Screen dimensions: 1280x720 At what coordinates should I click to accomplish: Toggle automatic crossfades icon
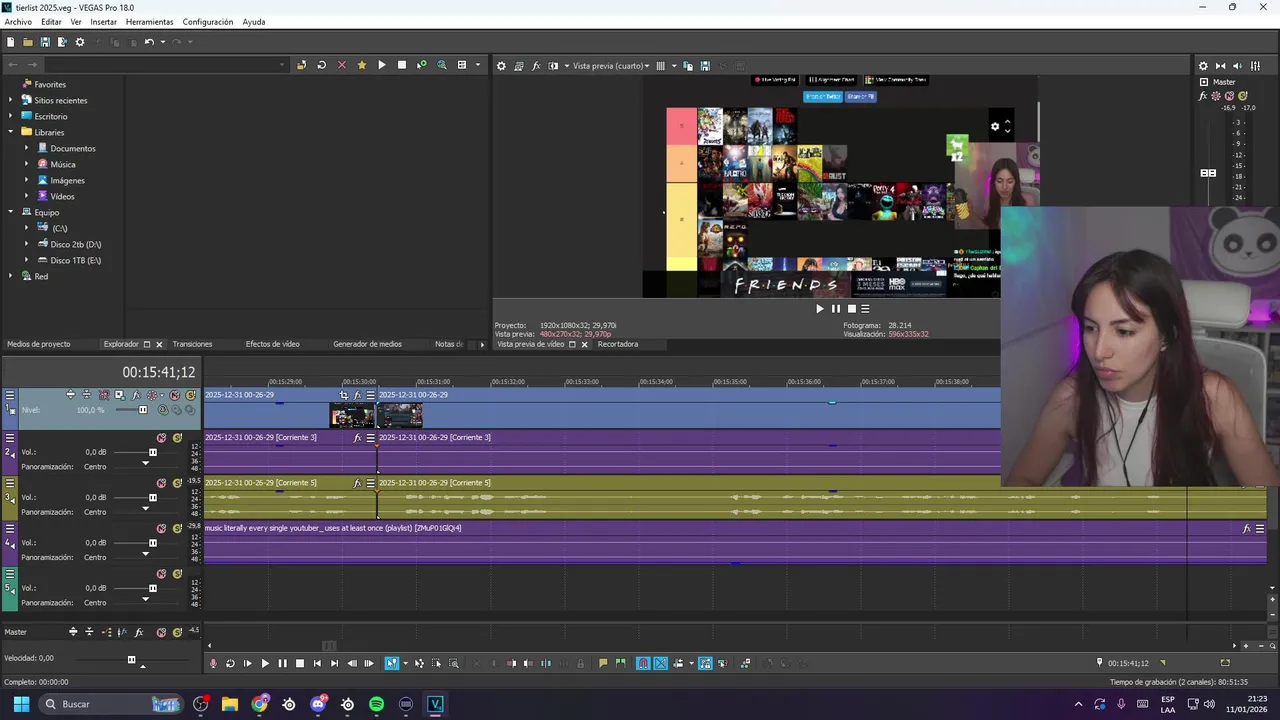pos(661,663)
